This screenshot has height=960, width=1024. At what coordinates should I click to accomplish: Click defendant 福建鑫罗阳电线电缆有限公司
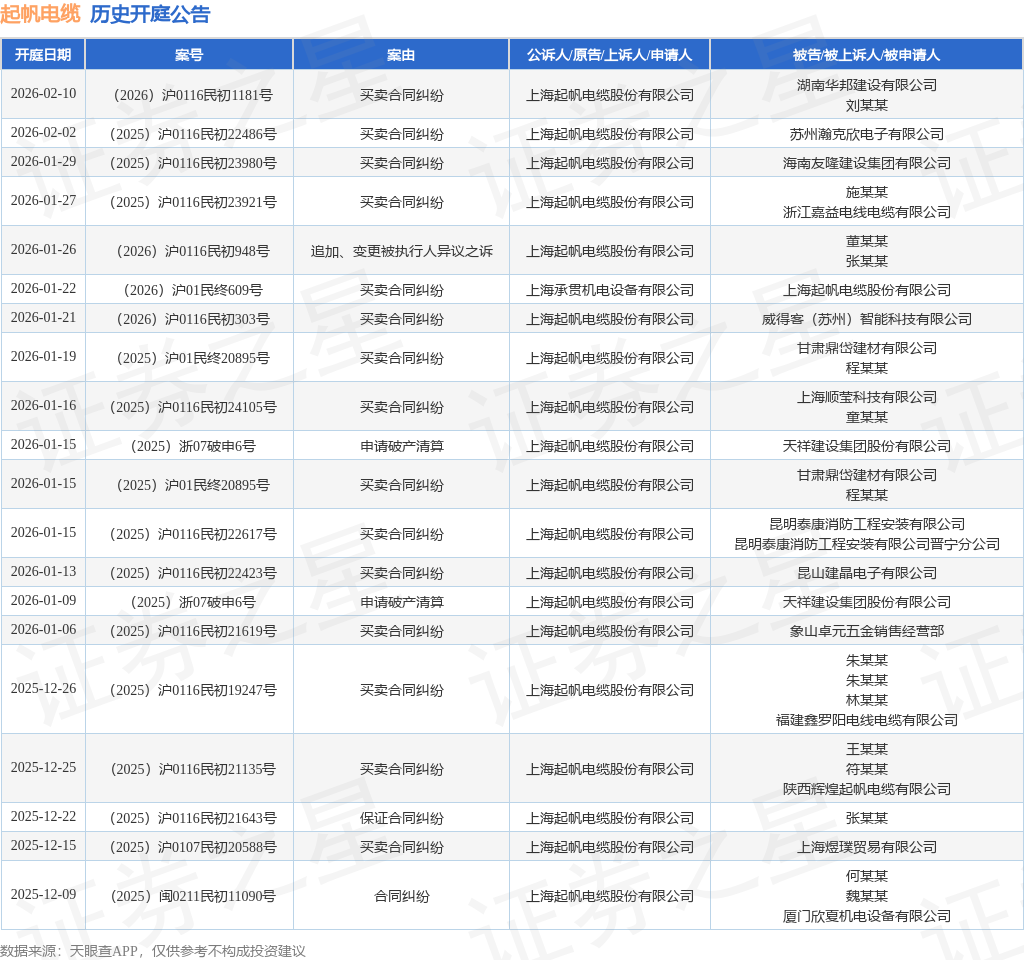coord(867,720)
